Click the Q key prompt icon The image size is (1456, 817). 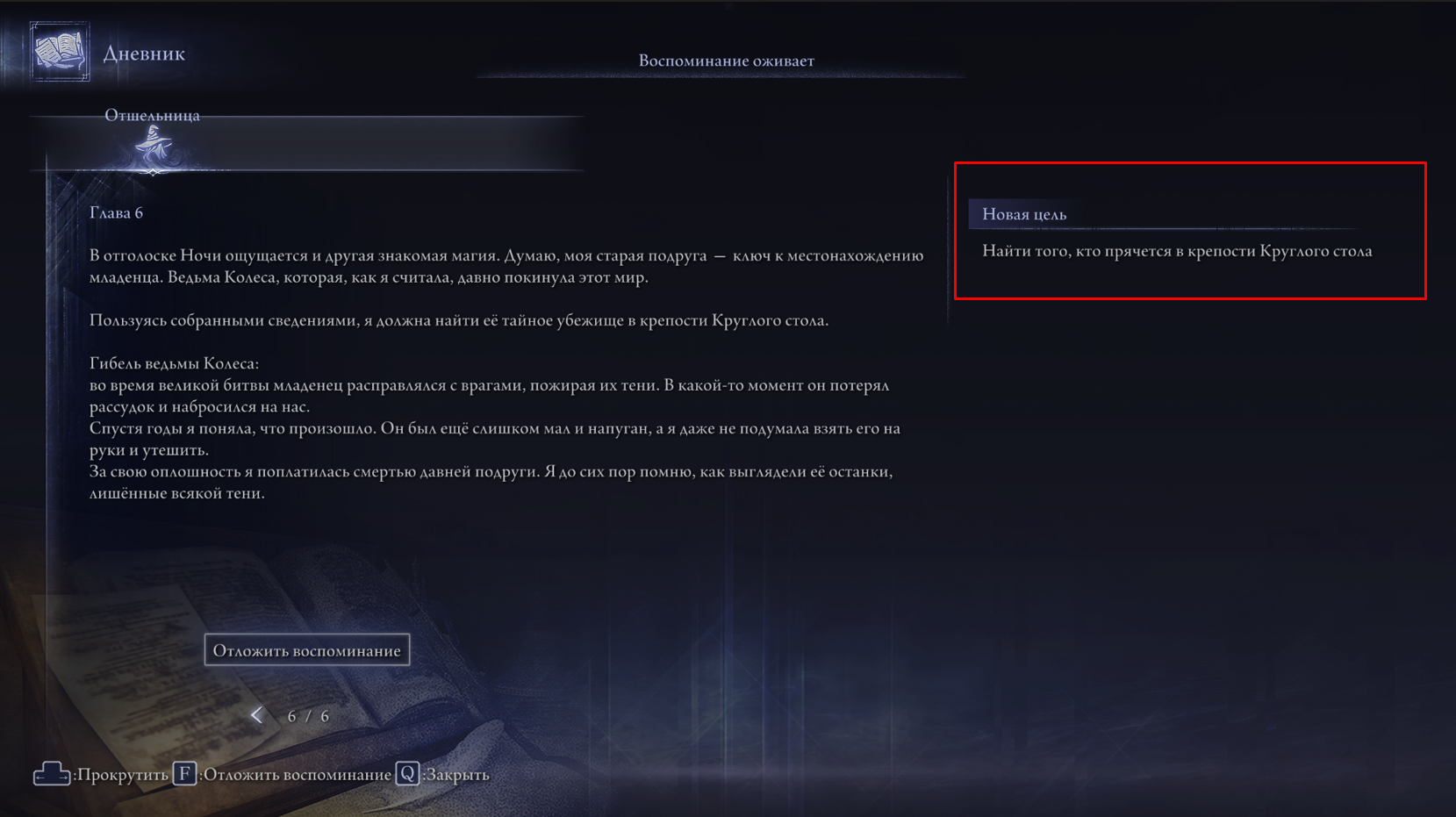coord(407,774)
